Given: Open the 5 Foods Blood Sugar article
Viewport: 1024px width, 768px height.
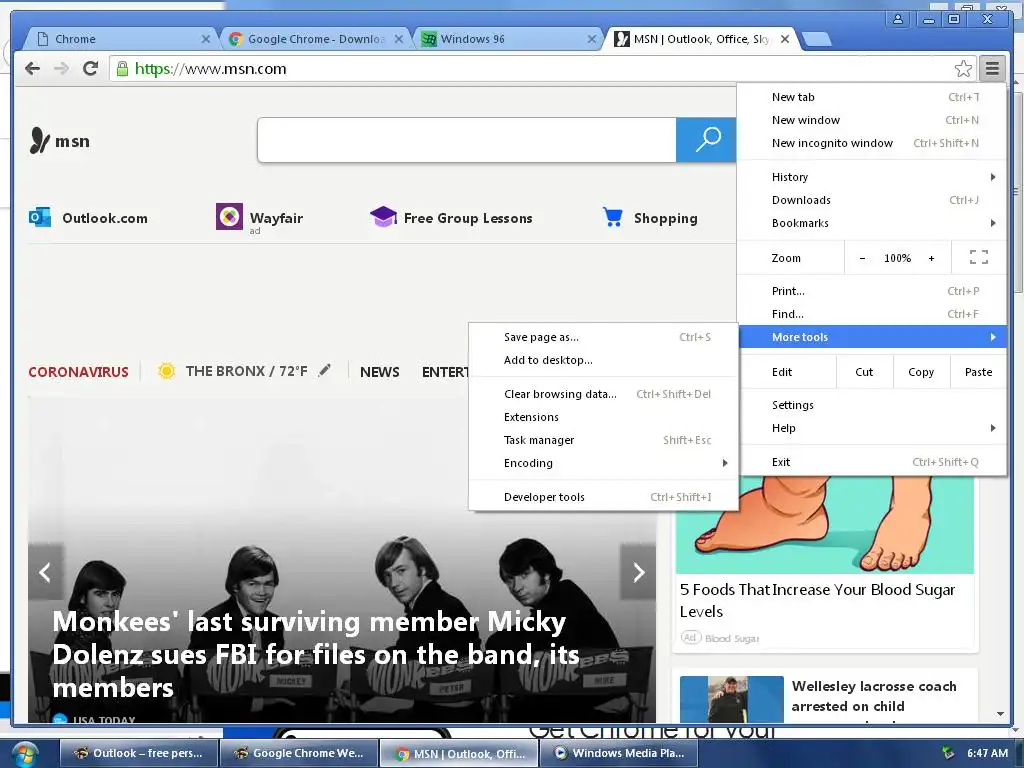Looking at the screenshot, I should click(x=817, y=600).
